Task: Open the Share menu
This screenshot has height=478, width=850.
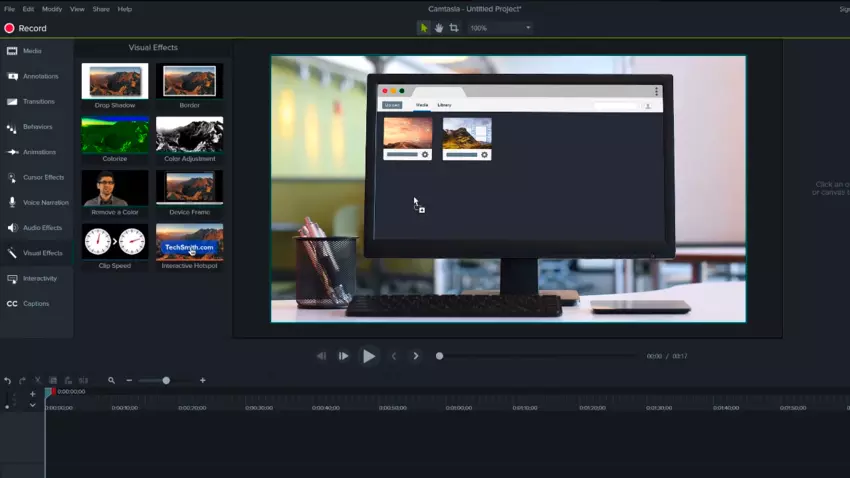Action: point(101,9)
